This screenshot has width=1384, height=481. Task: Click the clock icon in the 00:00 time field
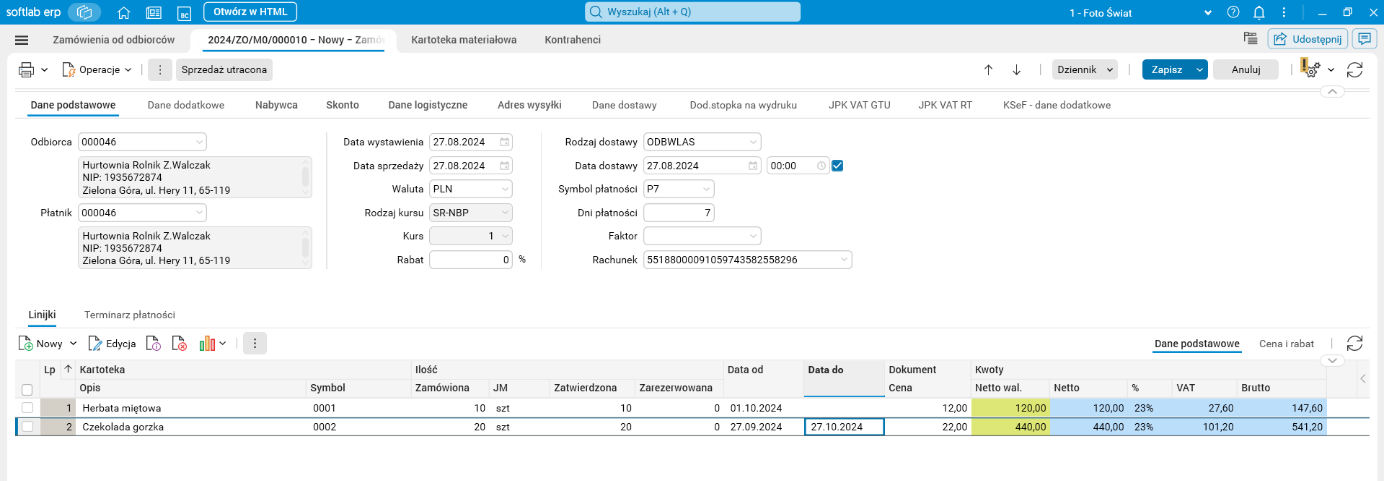[821, 165]
